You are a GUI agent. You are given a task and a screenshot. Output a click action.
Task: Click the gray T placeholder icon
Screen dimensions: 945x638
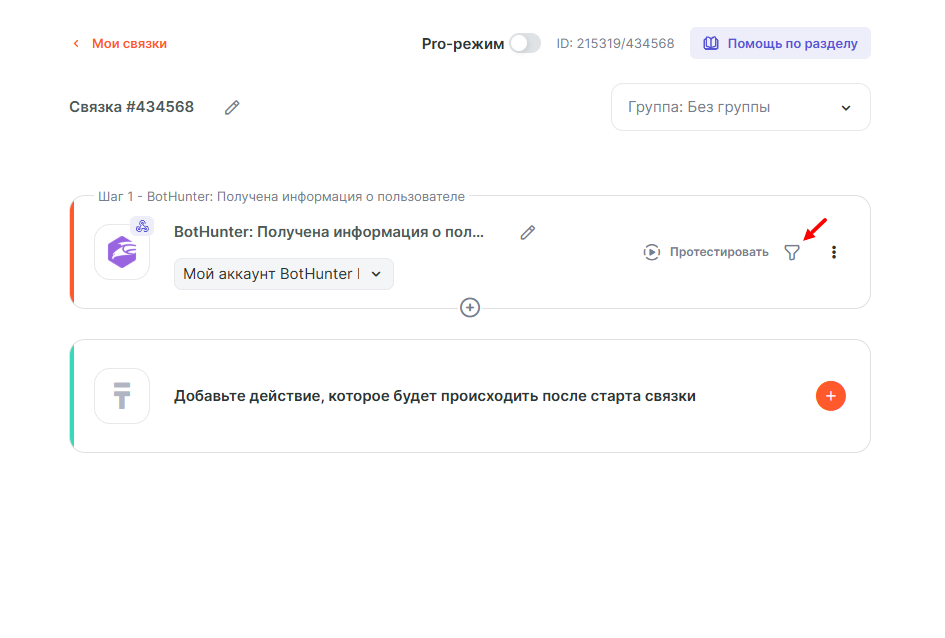(x=122, y=396)
